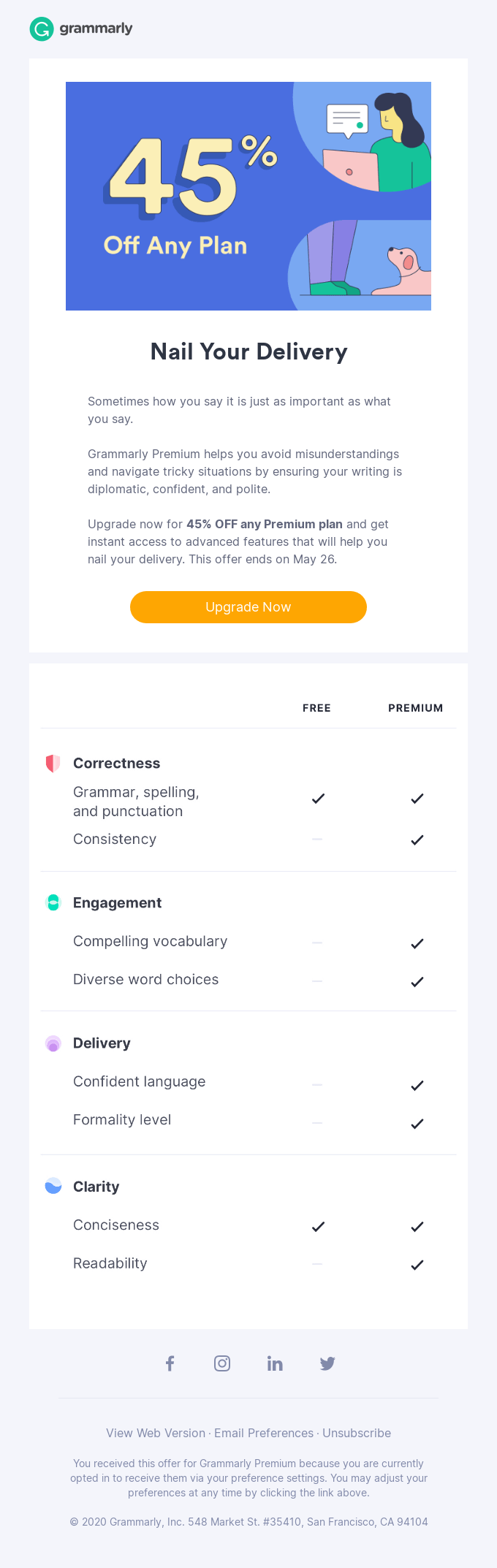Click the Clarity blue circle icon
This screenshot has height=1568, width=497.
[52, 1186]
